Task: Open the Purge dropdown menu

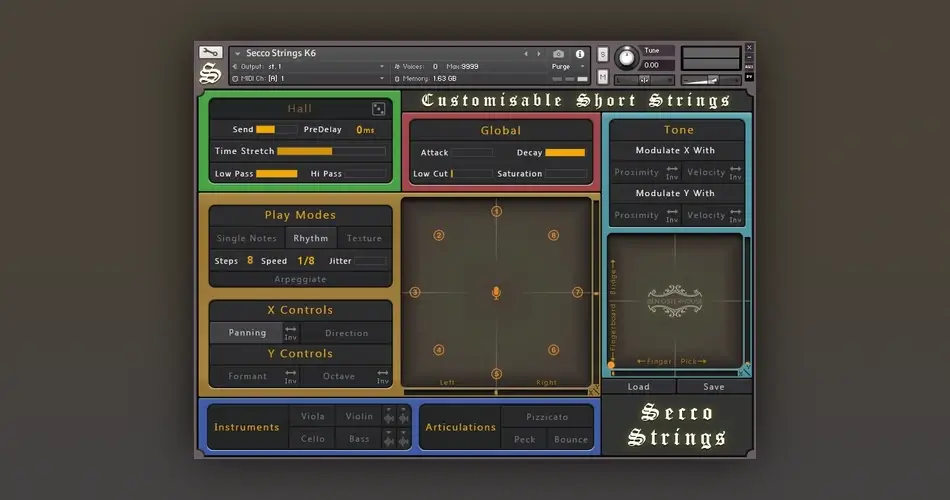Action: coord(568,67)
